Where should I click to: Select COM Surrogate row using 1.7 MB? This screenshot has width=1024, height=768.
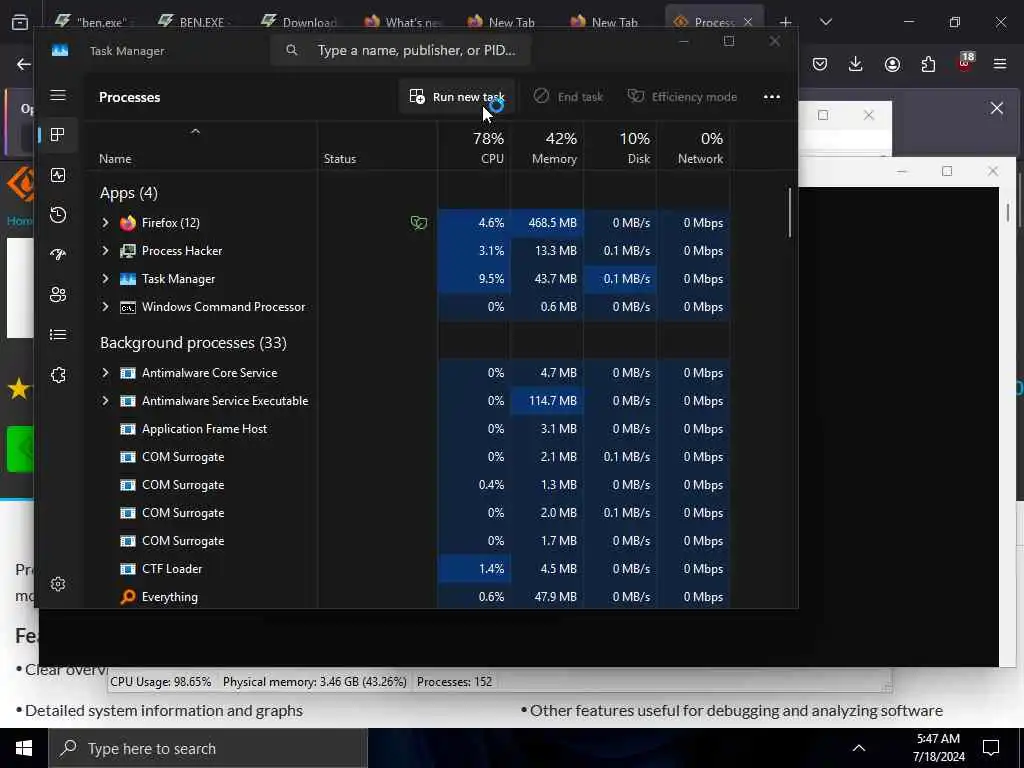[409, 541]
